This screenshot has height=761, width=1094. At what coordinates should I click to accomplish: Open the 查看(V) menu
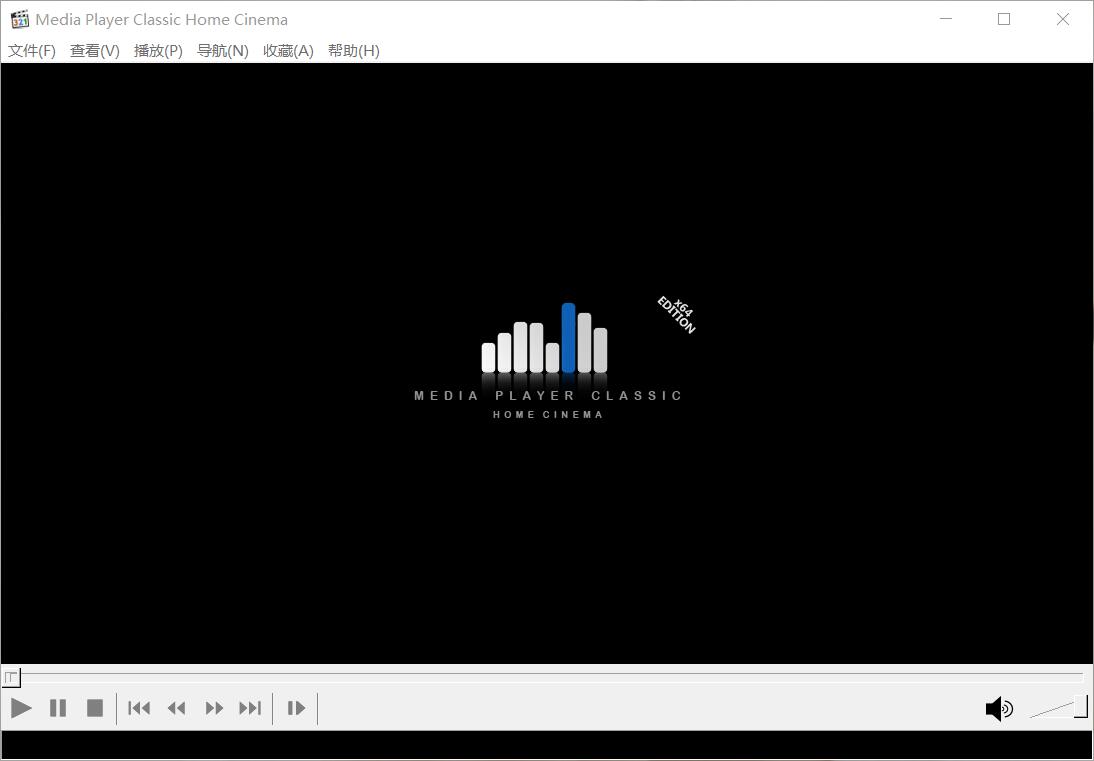pyautogui.click(x=95, y=51)
